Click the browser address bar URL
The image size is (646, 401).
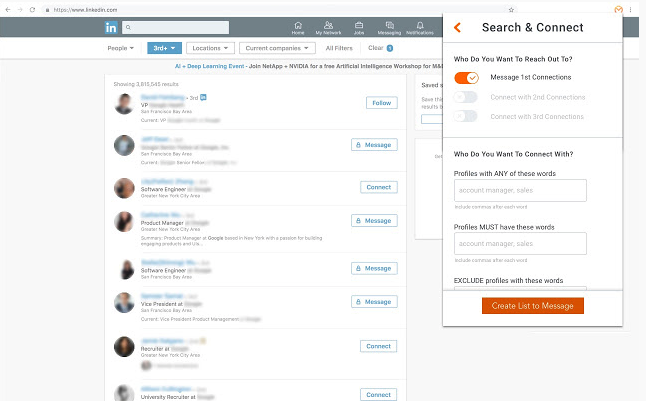(85, 10)
